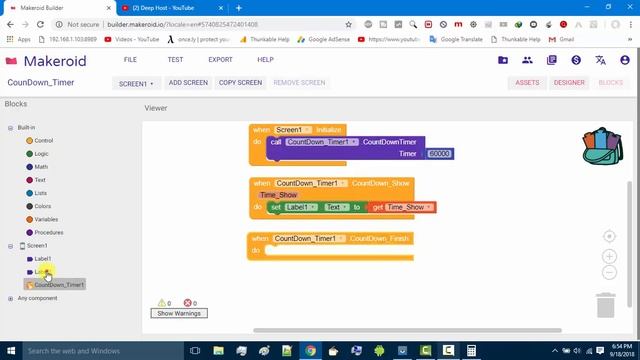Zoom in the blocks workspace
The width and height of the screenshot is (640, 360).
click(x=609, y=256)
